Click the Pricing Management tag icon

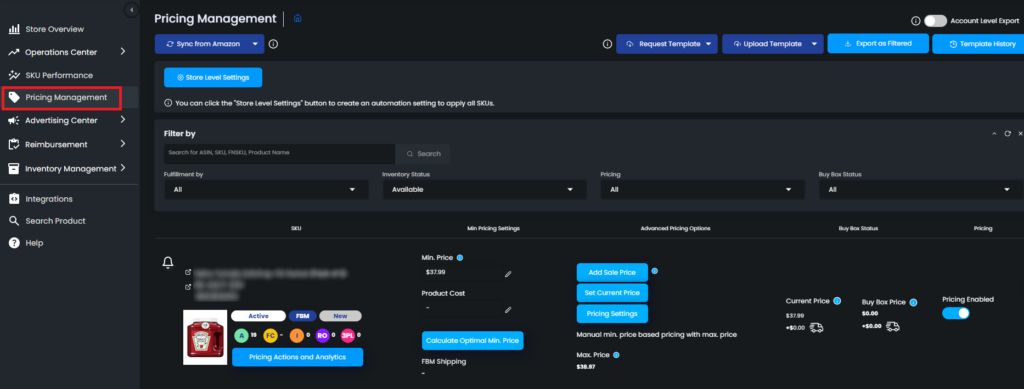tap(14, 97)
